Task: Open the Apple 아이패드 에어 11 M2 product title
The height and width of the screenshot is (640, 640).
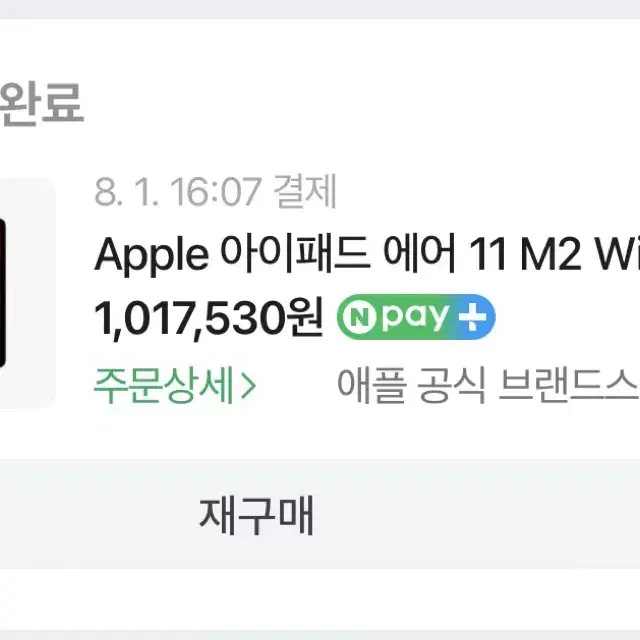Action: pyautogui.click(x=367, y=254)
